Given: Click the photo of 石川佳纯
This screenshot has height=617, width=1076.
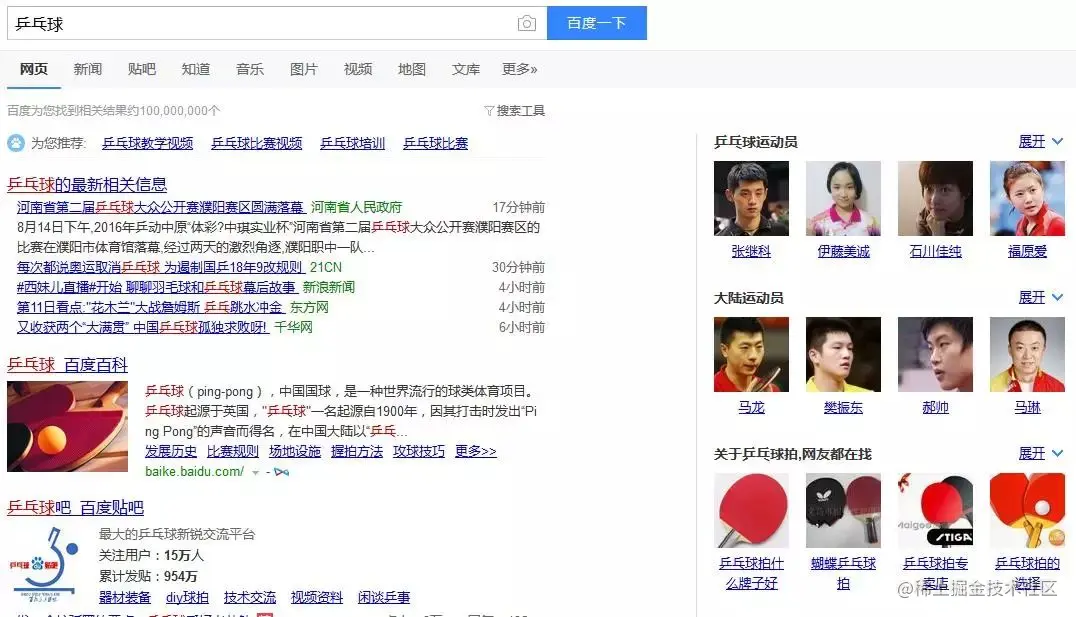Looking at the screenshot, I should coord(935,198).
